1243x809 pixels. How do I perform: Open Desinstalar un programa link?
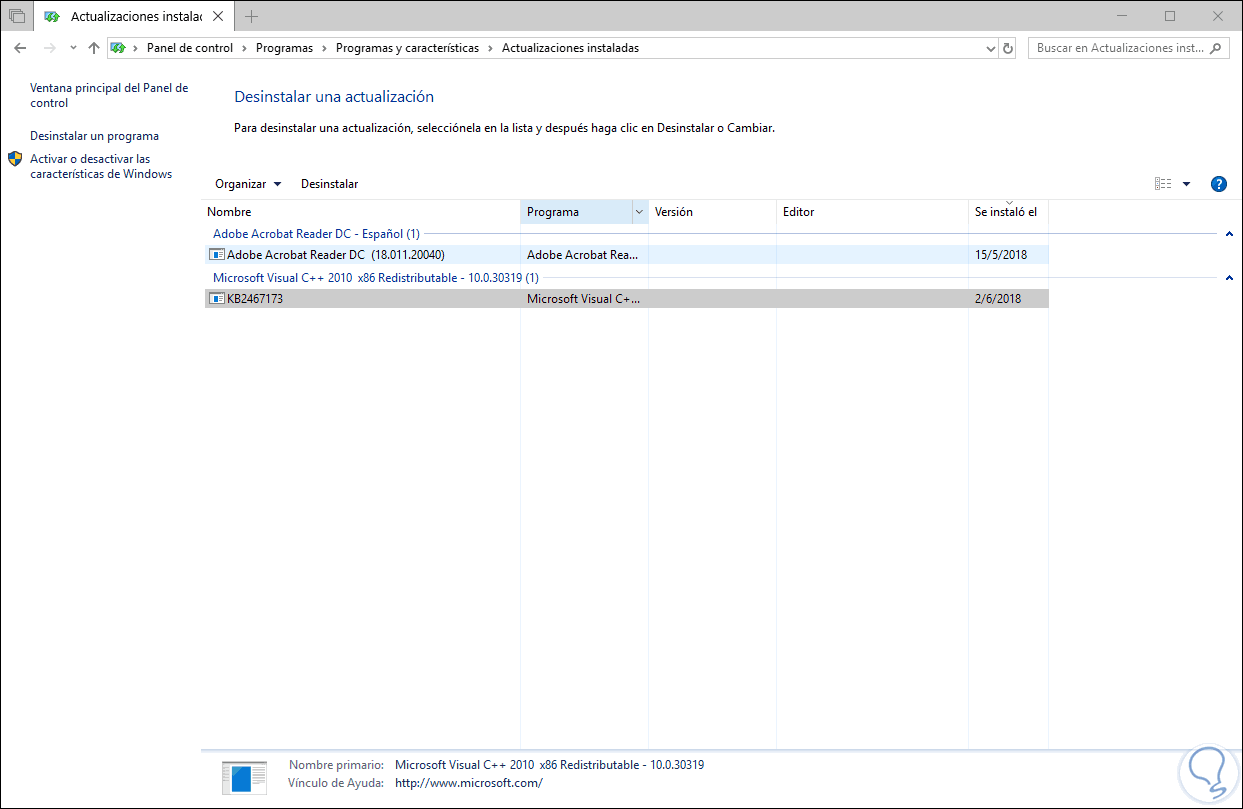click(x=94, y=136)
